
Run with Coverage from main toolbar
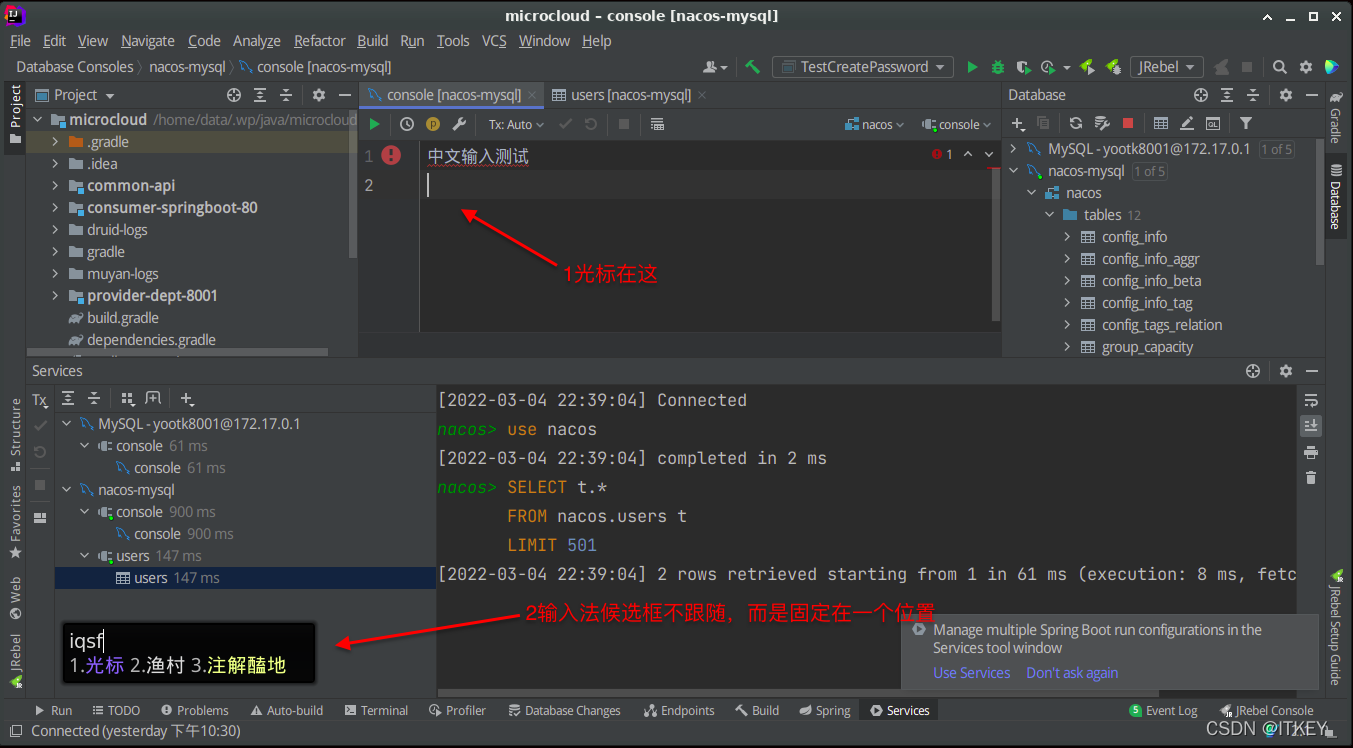1022,67
